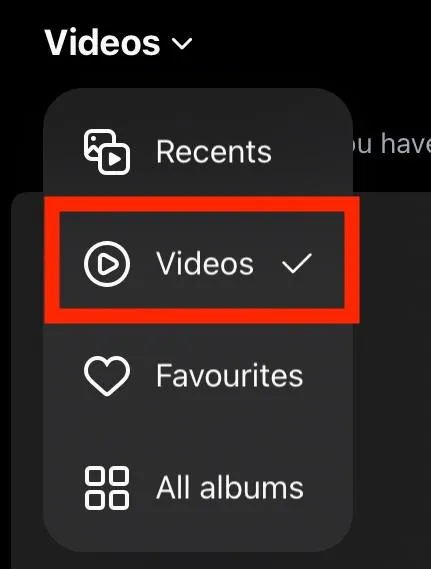
Task: Click the gap between Favourites and All albums rows
Action: pyautogui.click(x=198, y=432)
